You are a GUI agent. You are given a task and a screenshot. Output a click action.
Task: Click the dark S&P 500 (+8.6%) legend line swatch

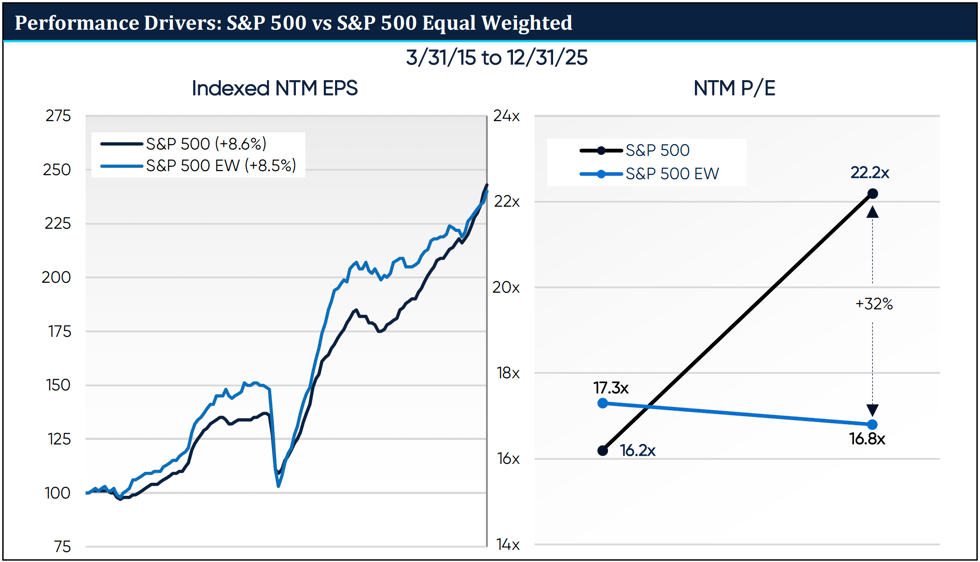119,144
